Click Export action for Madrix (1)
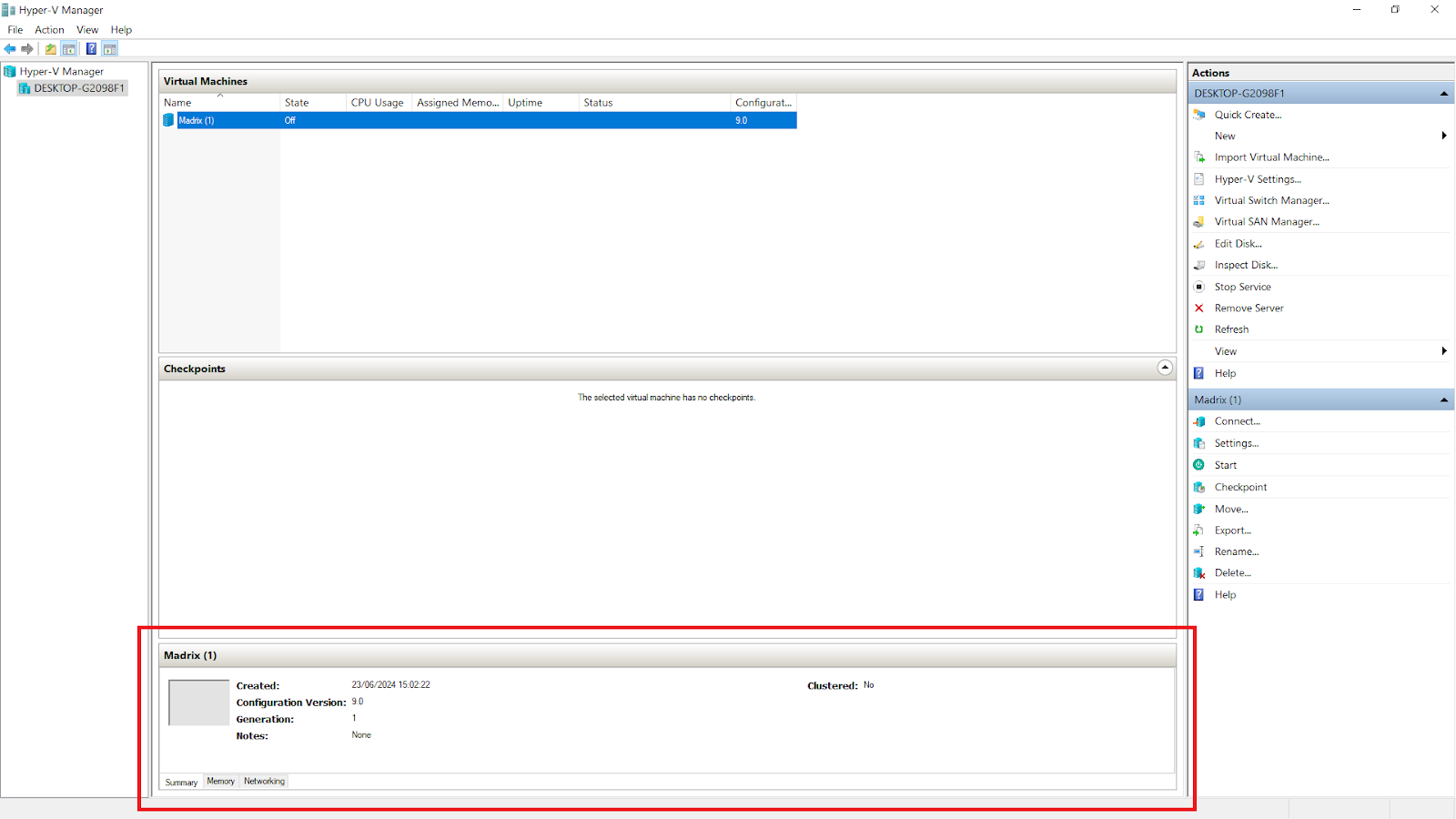This screenshot has width=1456, height=819. pos(1233,531)
